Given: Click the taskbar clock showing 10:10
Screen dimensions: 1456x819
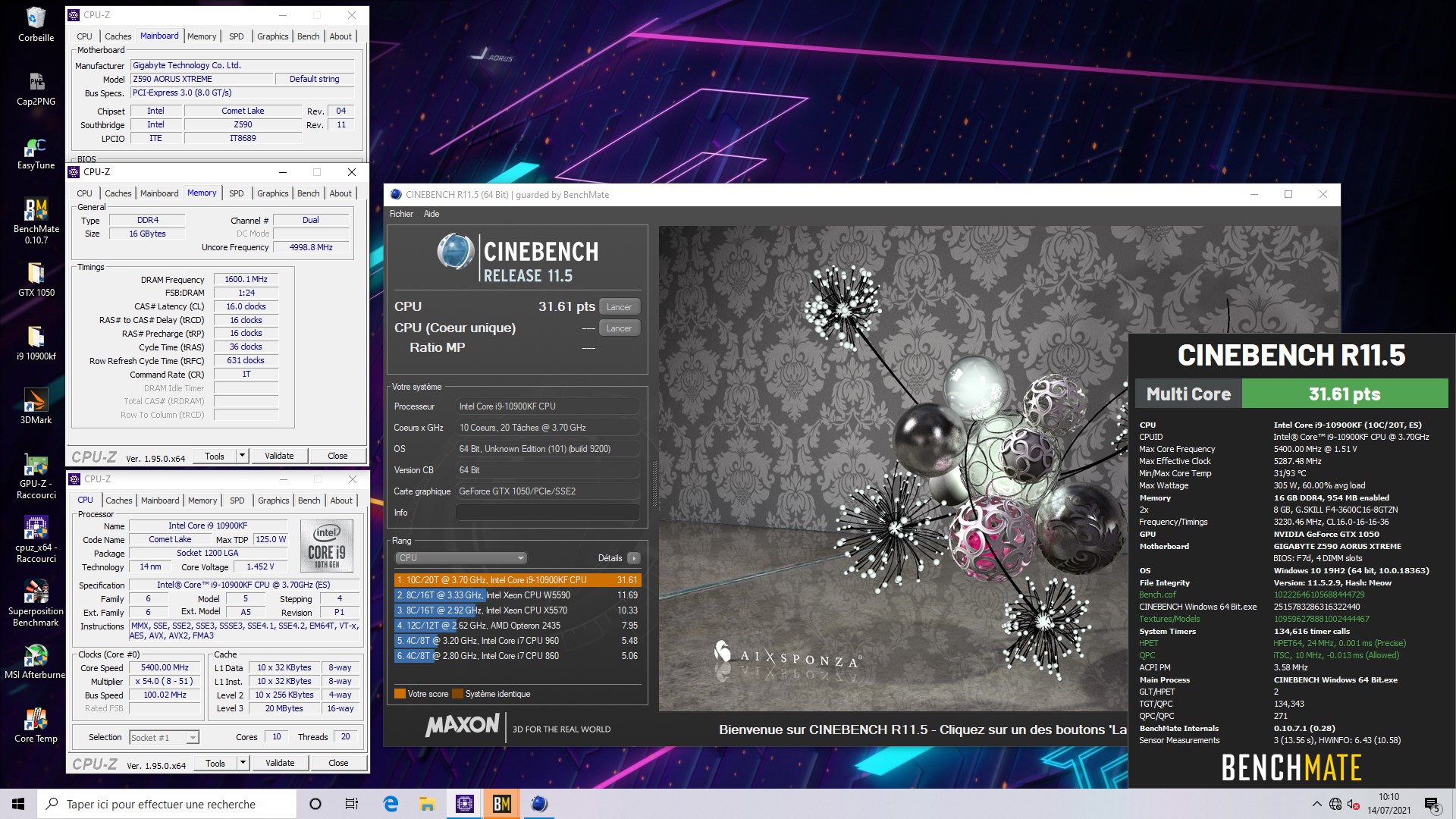Looking at the screenshot, I should point(1389,804).
